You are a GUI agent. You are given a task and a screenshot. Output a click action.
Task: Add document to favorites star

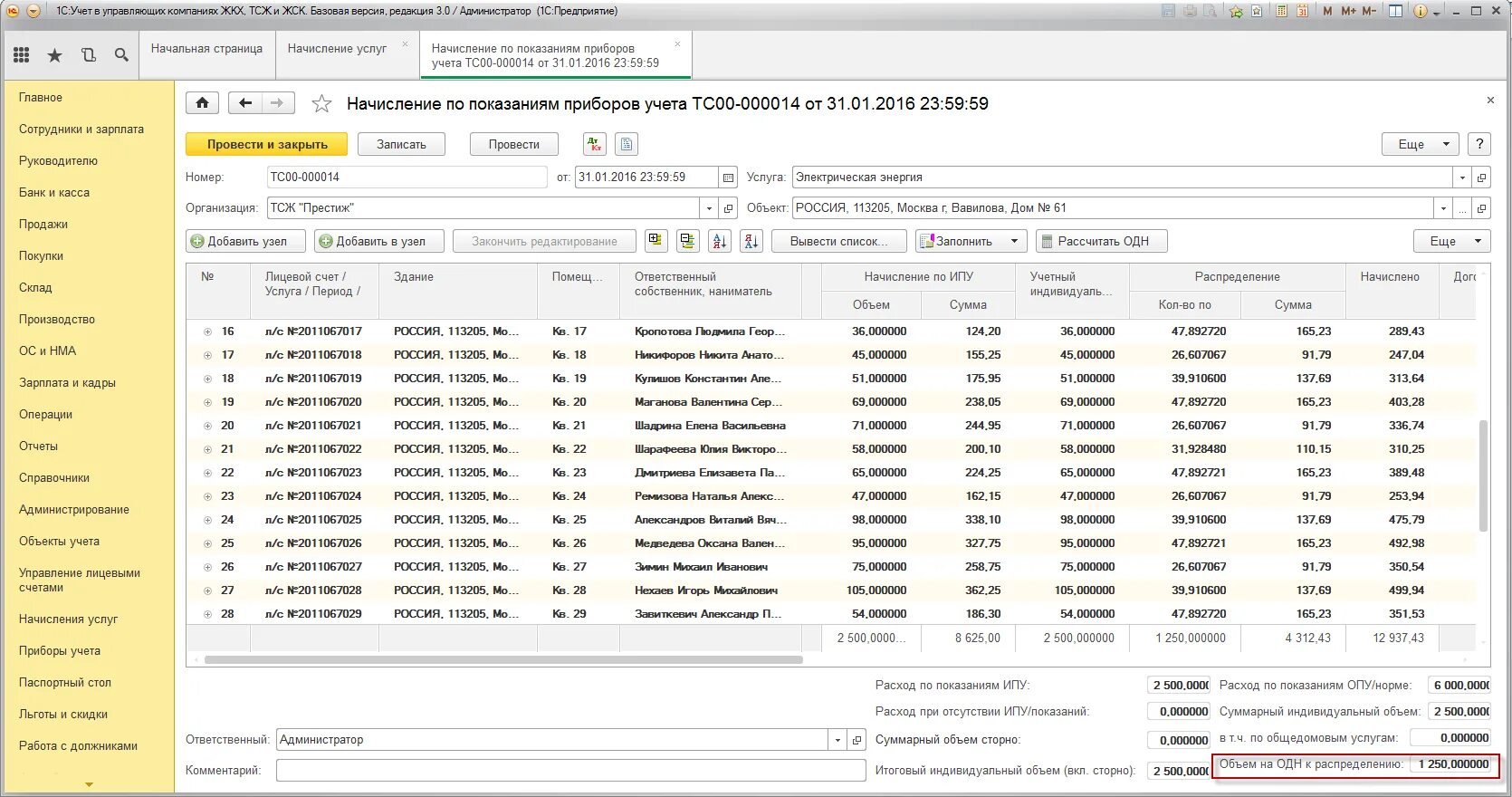[321, 104]
